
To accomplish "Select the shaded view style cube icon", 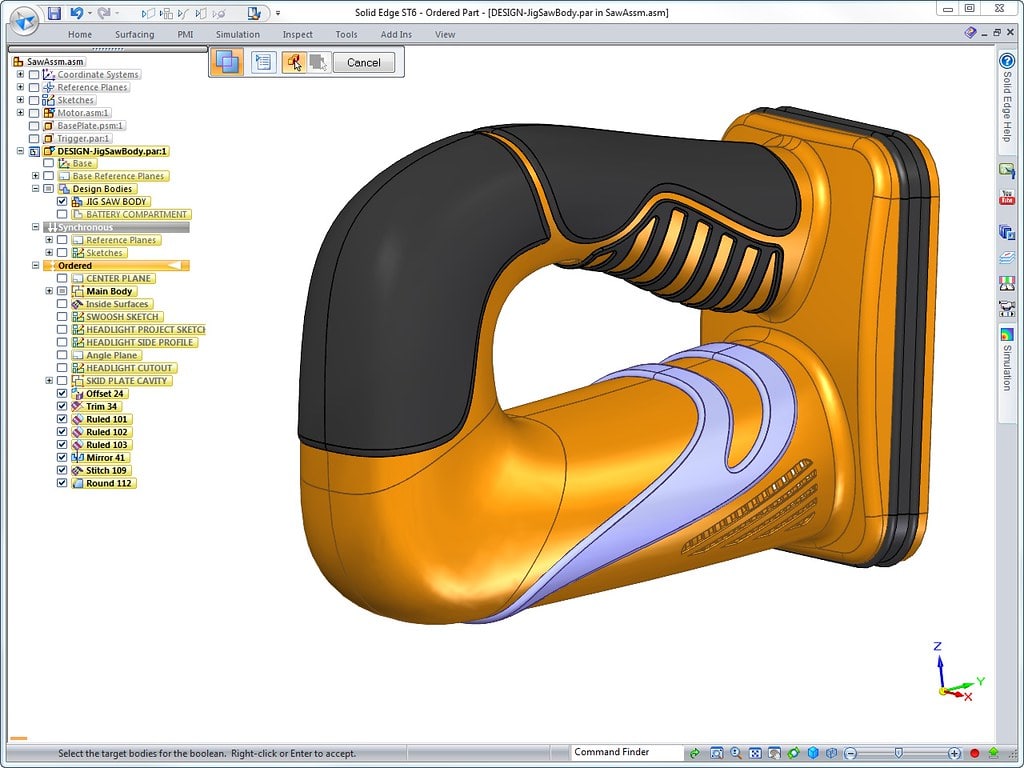I will (x=812, y=751).
